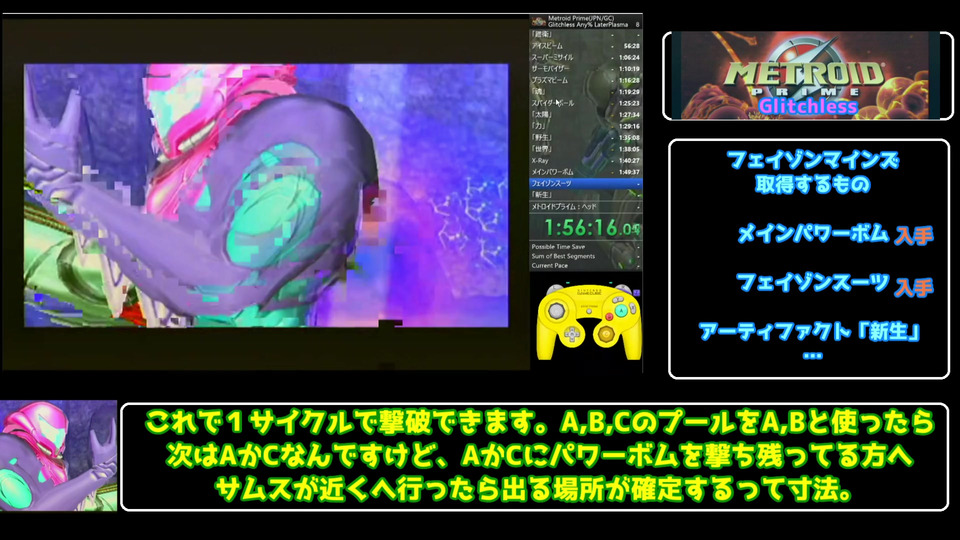This screenshot has height=540, width=960.
Task: Click the gray analog stick on the controller display
Action: (x=557, y=310)
